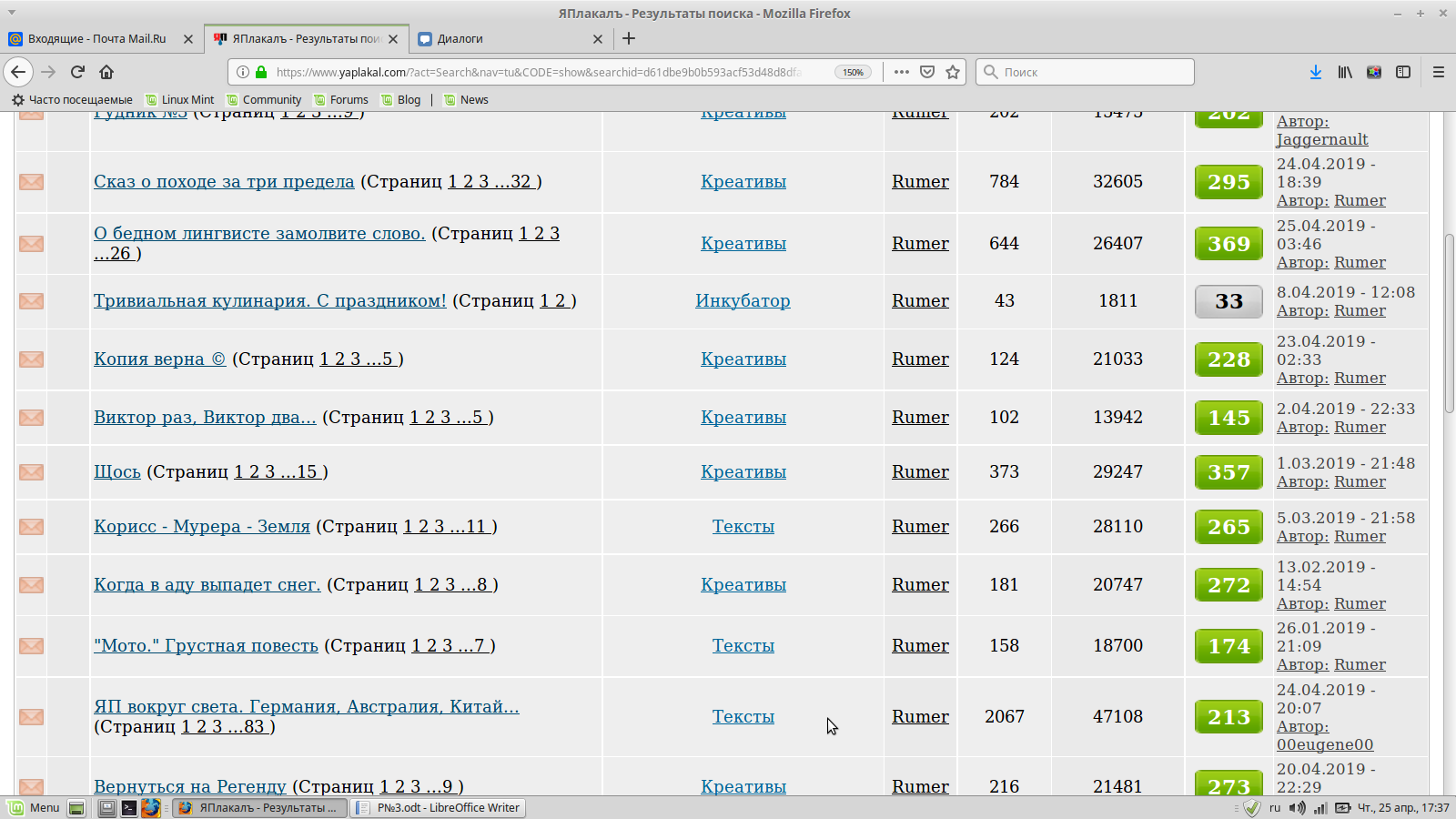Click rating badge 295
The height and width of the screenshot is (819, 1456).
[x=1228, y=182]
